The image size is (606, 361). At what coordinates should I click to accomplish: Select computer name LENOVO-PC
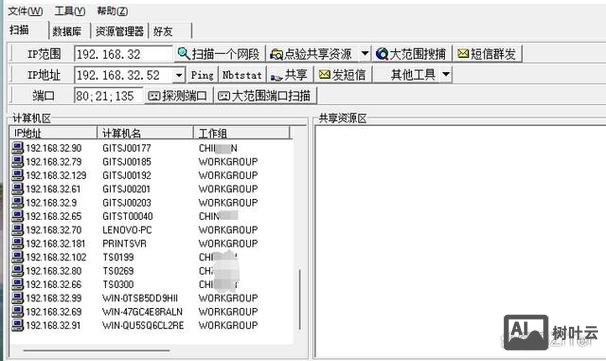click(x=127, y=230)
